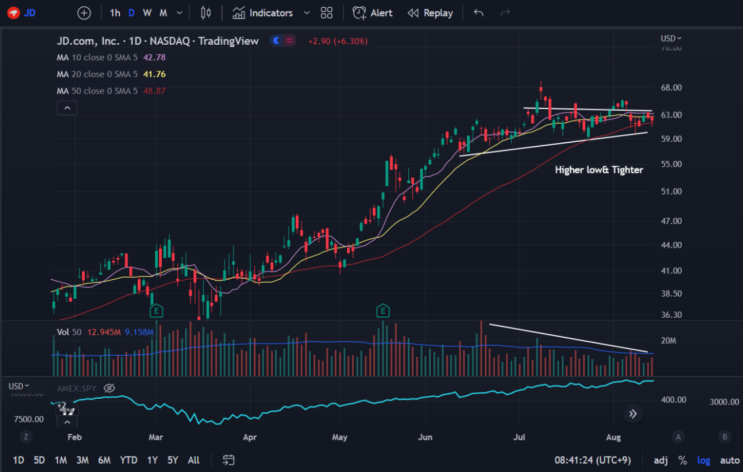
Task: Toggle log scale
Action: (x=704, y=460)
